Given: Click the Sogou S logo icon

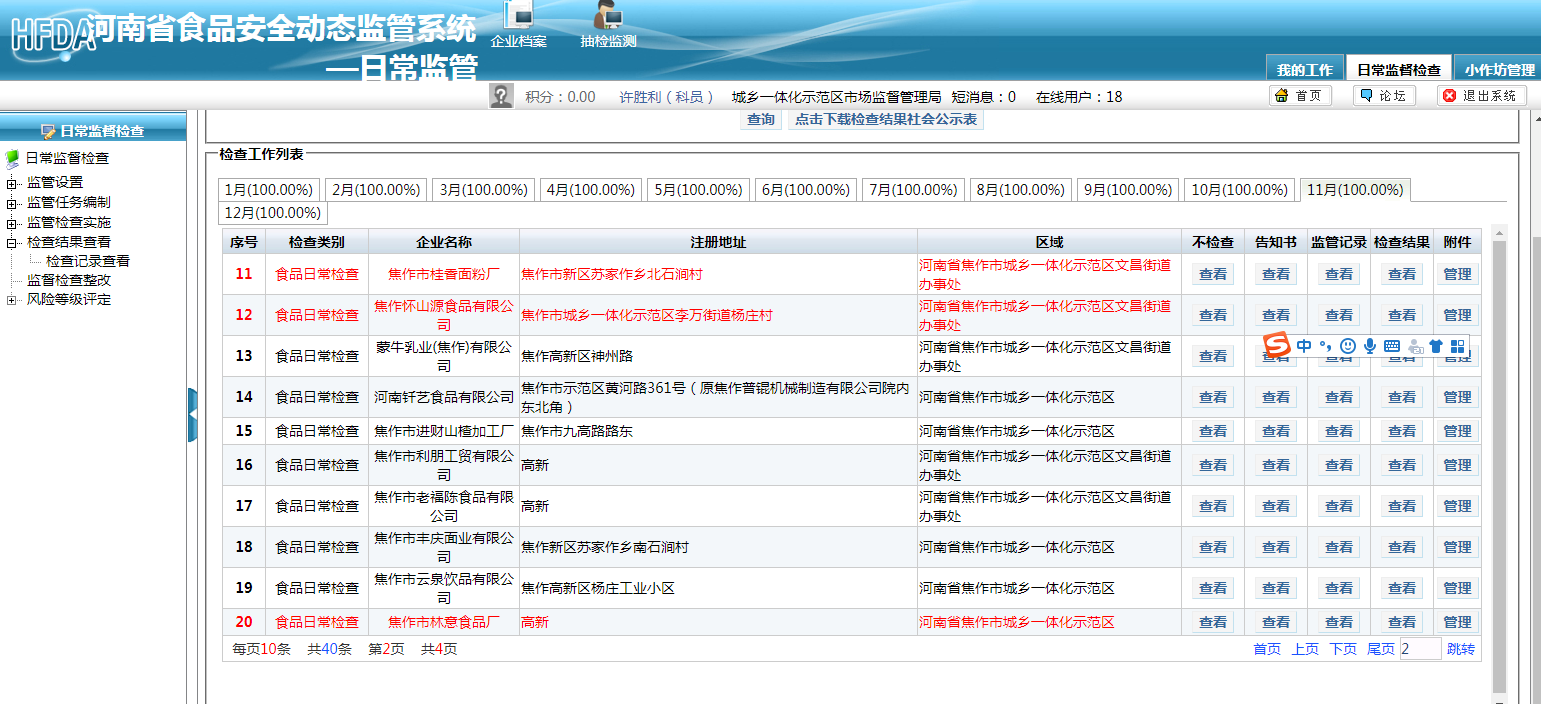Looking at the screenshot, I should [1277, 345].
